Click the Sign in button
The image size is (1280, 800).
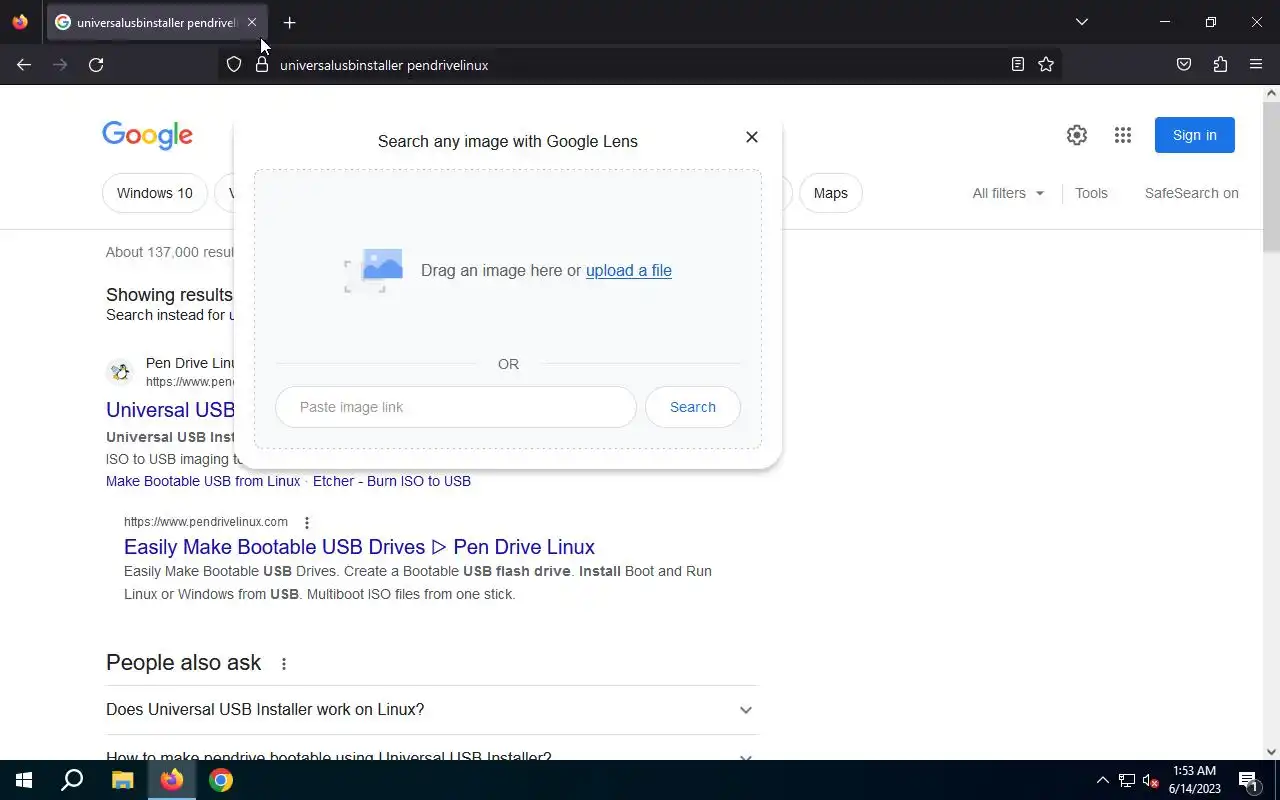coord(1195,135)
